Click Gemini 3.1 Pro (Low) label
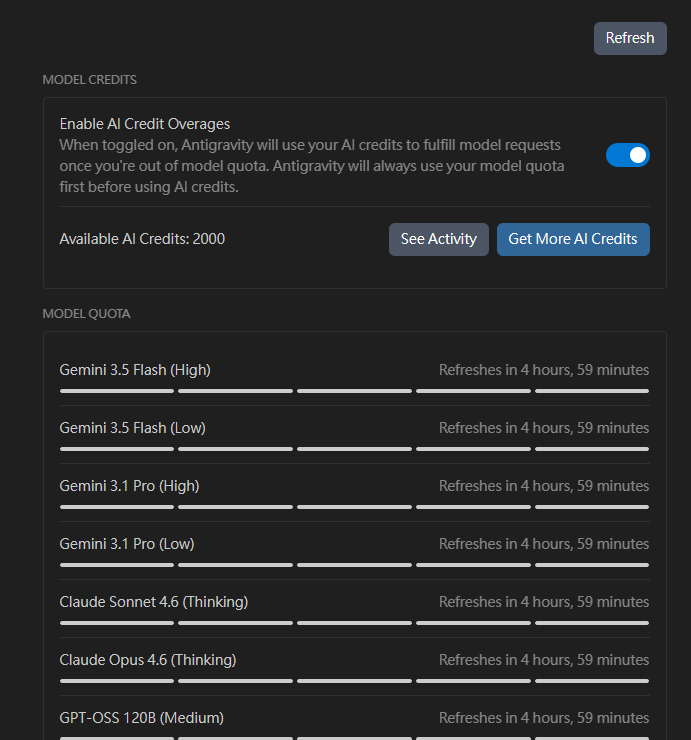The height and width of the screenshot is (740, 691). pyautogui.click(x=127, y=544)
